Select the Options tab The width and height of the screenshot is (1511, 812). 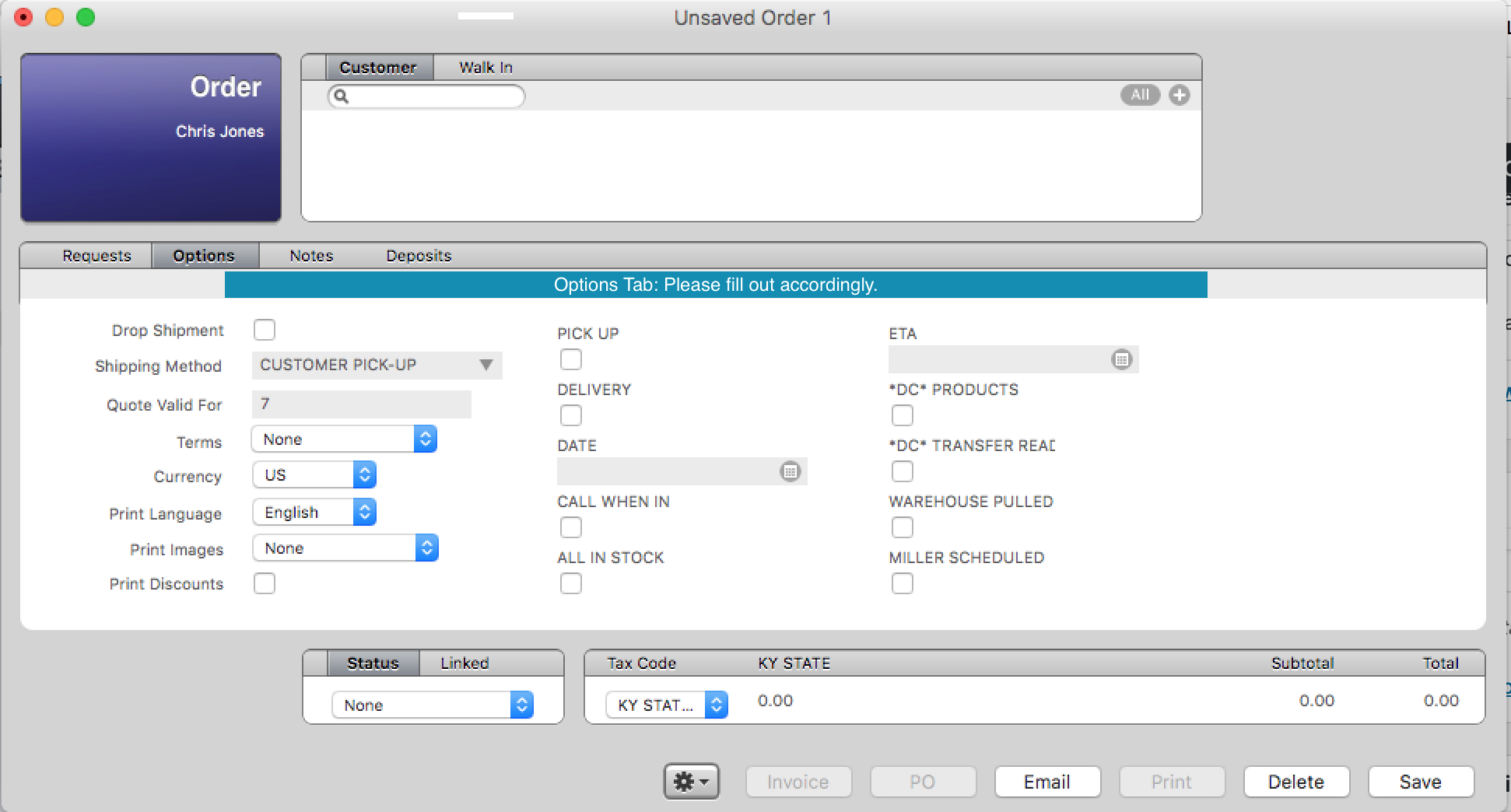coord(205,256)
